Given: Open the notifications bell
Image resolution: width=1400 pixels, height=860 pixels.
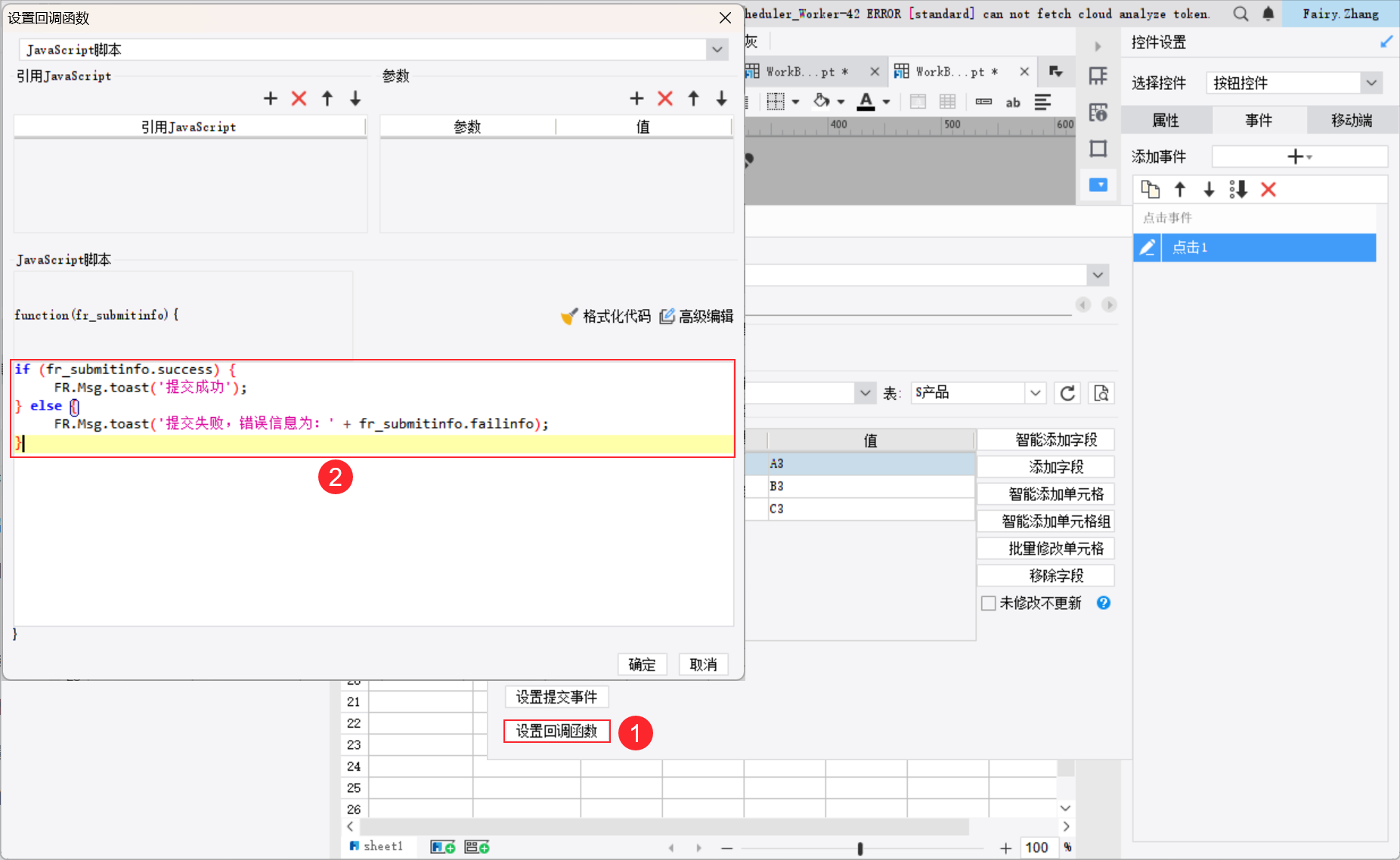Looking at the screenshot, I should tap(1268, 14).
